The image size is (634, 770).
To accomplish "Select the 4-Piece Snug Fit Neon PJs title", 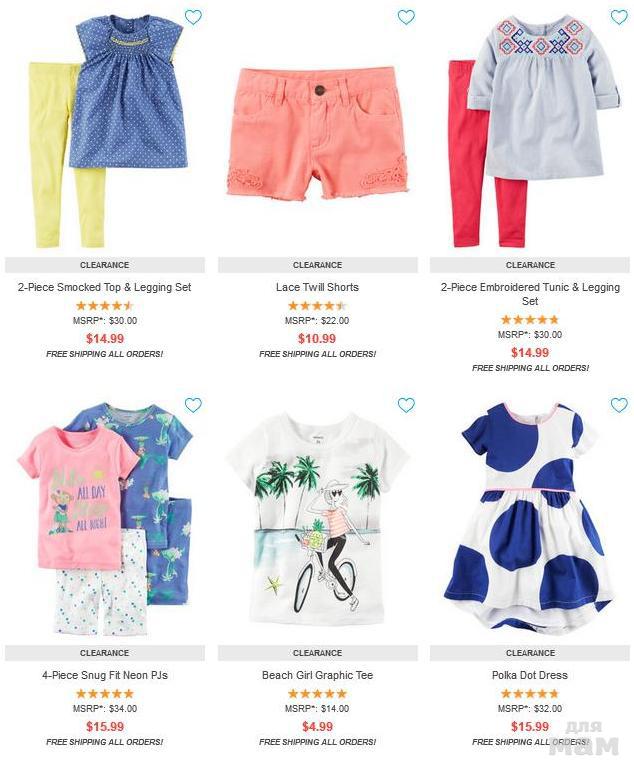I will (105, 675).
